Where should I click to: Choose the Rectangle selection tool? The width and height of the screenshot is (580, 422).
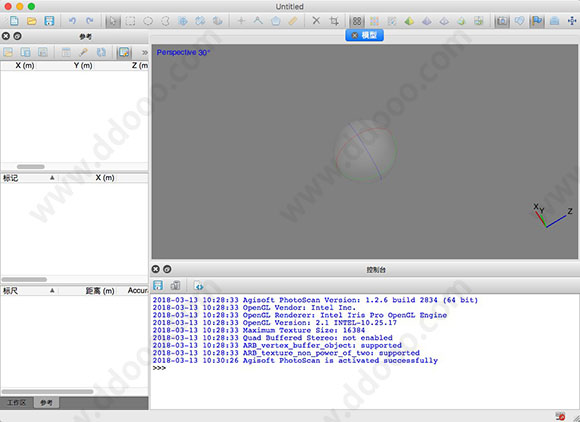[x=130, y=21]
